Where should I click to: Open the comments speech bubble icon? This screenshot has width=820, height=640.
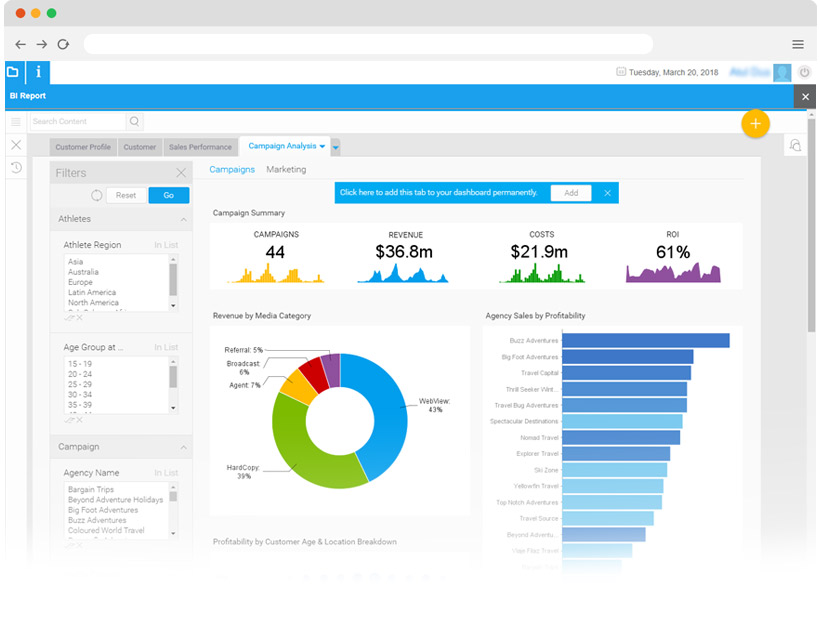(796, 146)
